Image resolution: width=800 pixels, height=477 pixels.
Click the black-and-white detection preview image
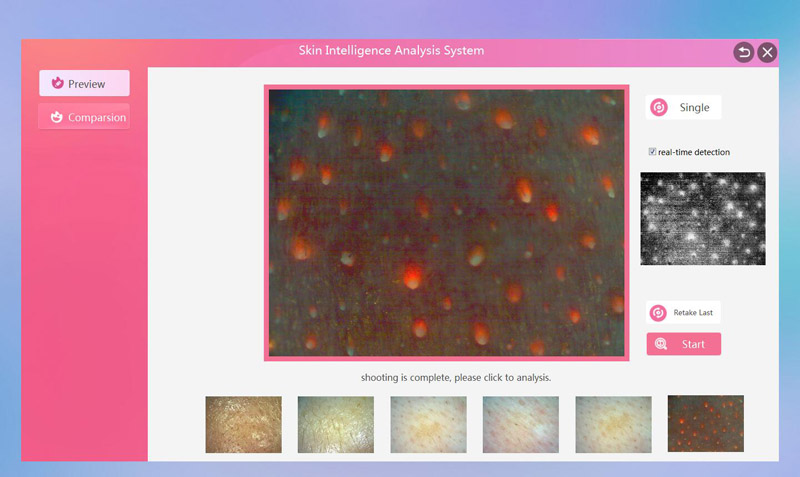coord(703,218)
